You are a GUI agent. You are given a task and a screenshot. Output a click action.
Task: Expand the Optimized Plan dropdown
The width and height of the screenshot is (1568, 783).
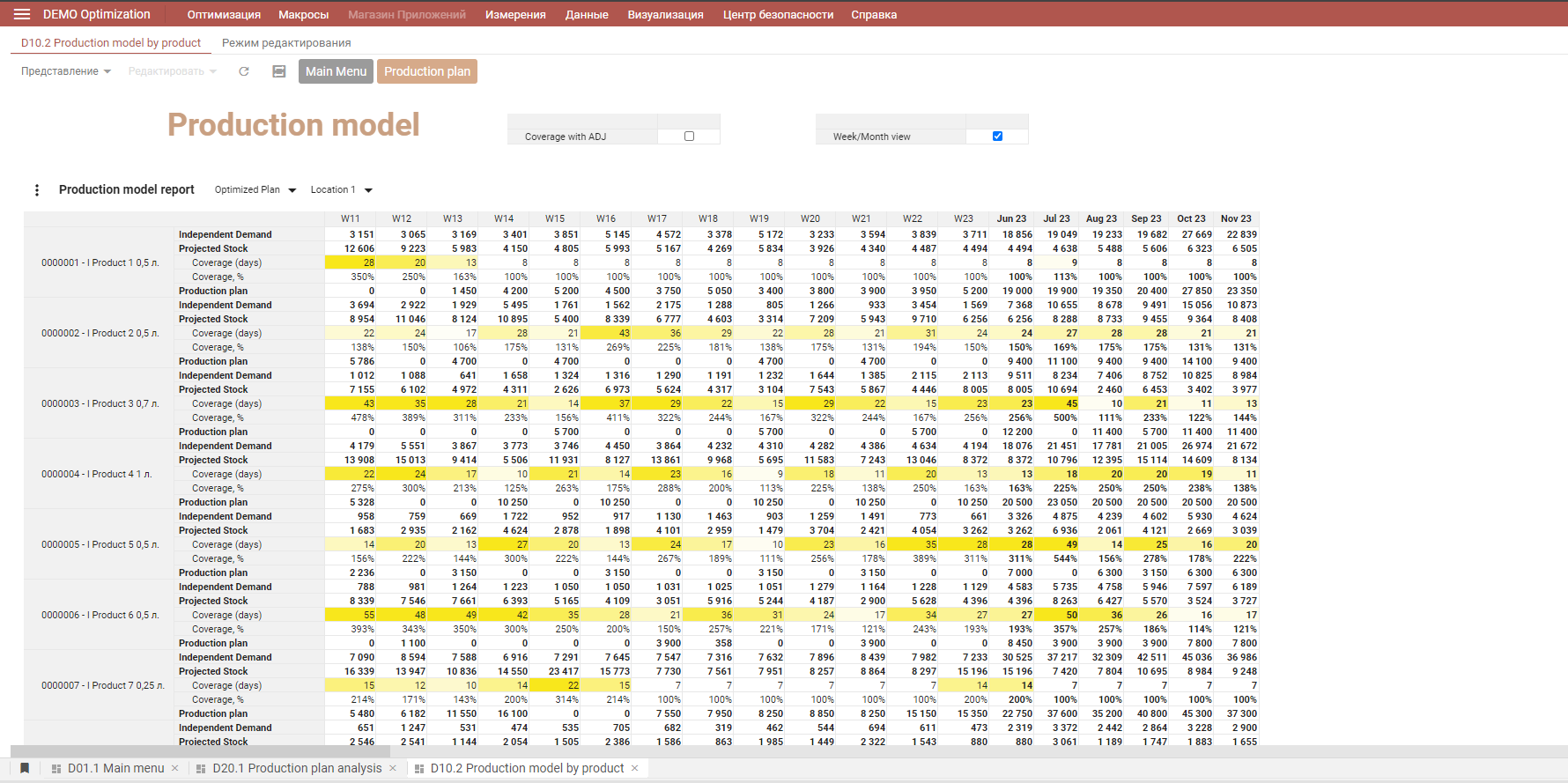pyautogui.click(x=255, y=190)
